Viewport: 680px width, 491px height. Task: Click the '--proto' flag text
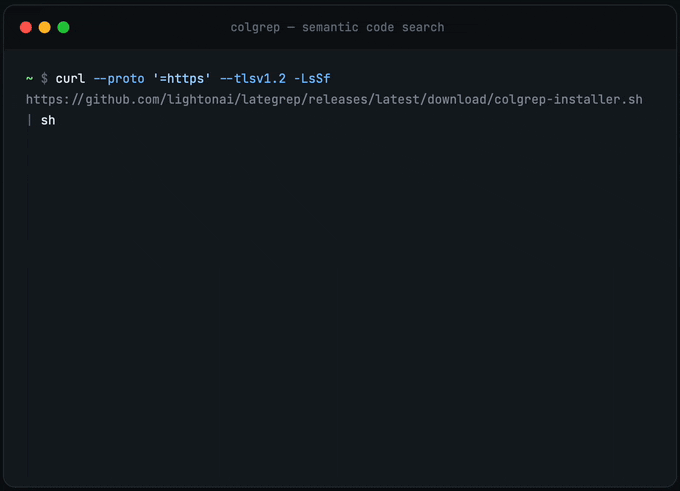[119, 79]
